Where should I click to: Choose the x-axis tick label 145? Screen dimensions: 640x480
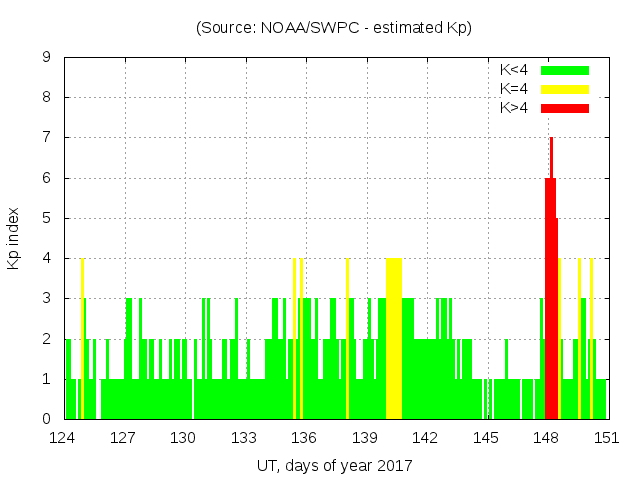[486, 438]
